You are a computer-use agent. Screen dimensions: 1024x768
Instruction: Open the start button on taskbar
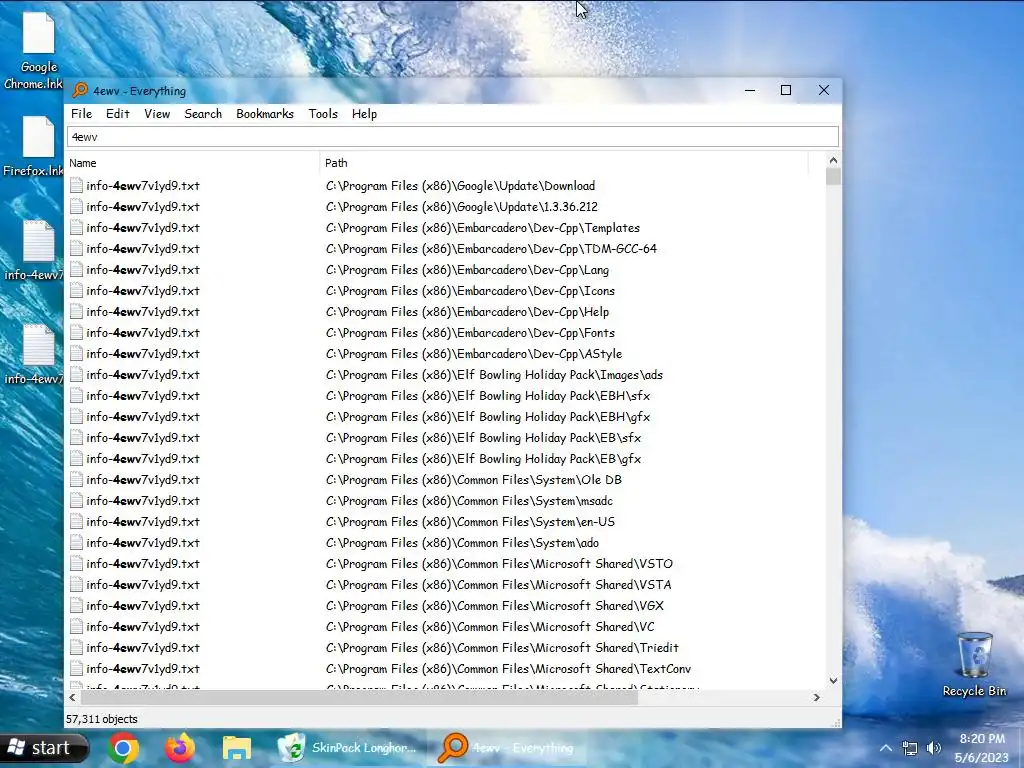(43, 748)
